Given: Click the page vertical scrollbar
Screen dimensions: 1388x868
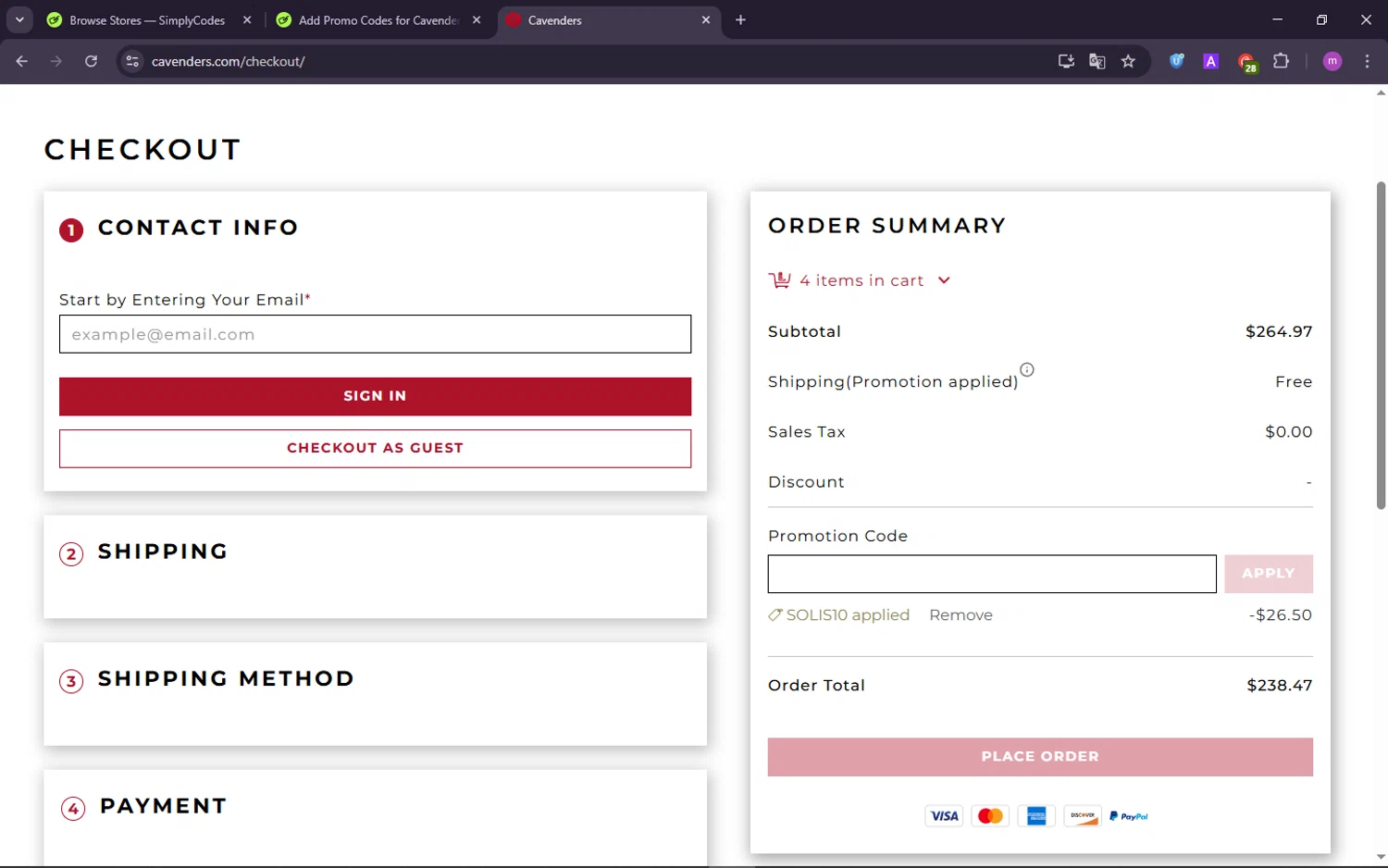Looking at the screenshot, I should (x=1381, y=345).
